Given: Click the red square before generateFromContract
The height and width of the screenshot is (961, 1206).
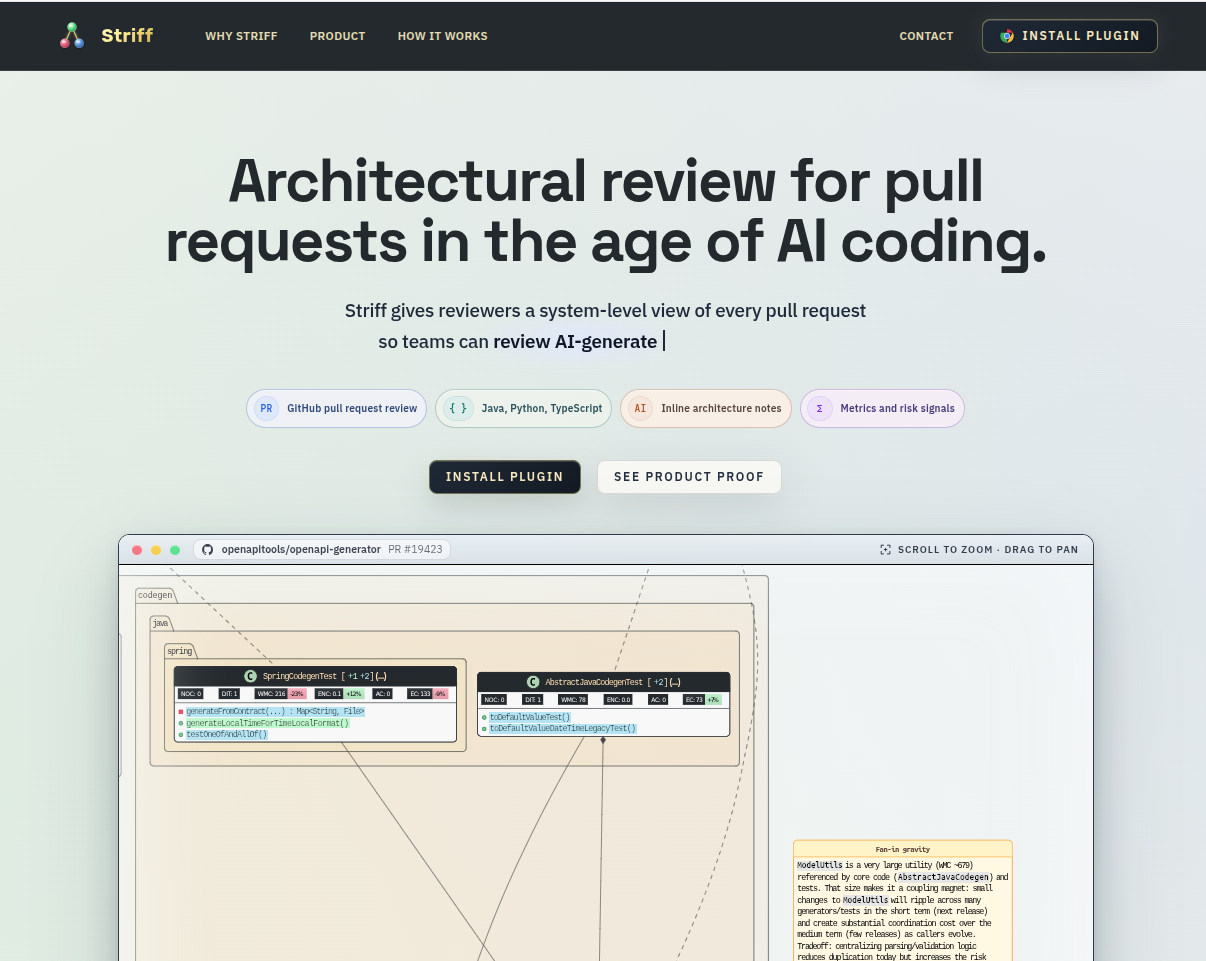Looking at the screenshot, I should (x=181, y=711).
